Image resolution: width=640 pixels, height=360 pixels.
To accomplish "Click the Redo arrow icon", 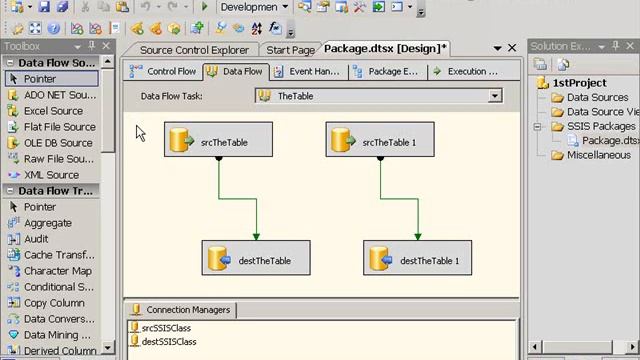I will tap(173, 6).
